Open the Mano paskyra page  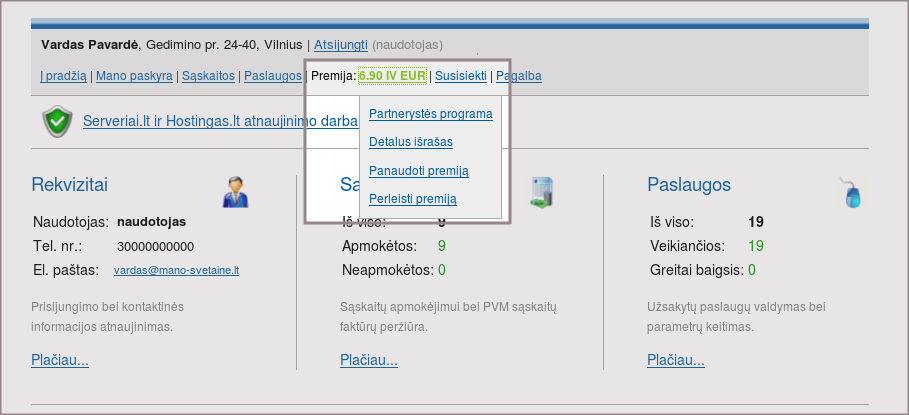pos(133,75)
